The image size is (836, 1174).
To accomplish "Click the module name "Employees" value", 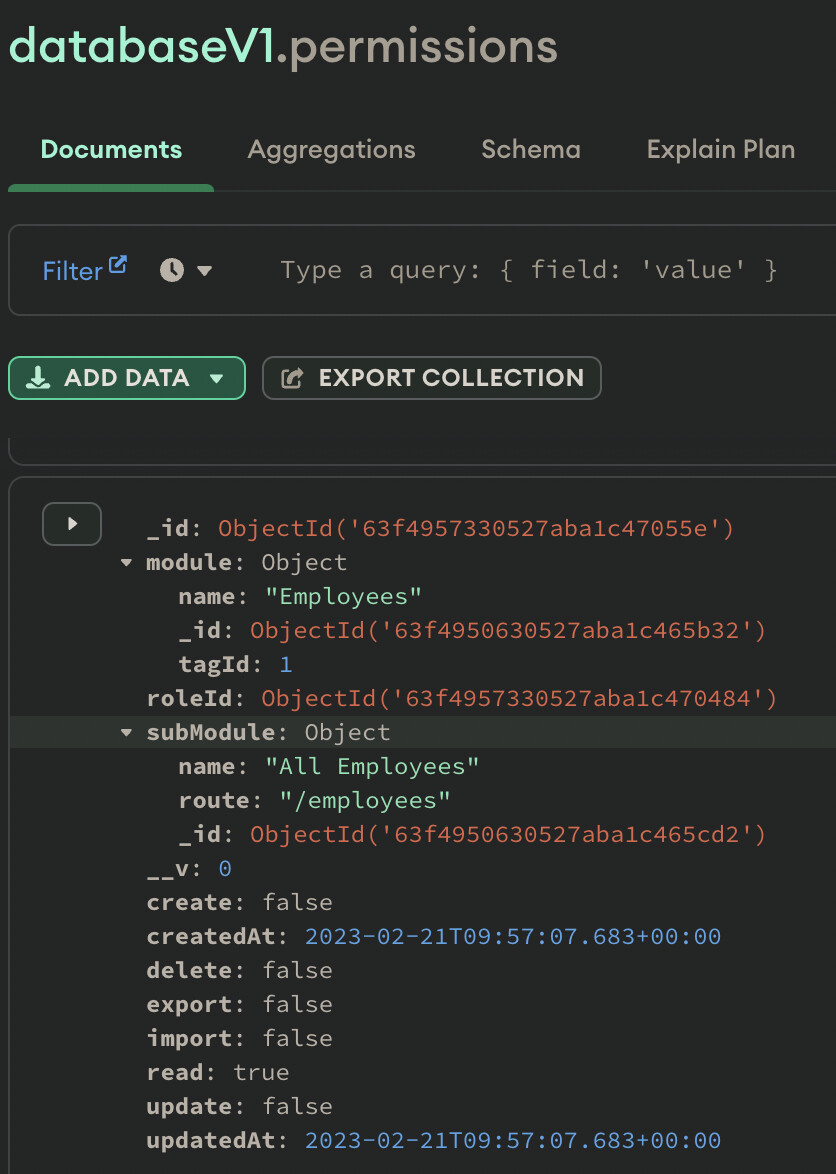I will coord(343,597).
